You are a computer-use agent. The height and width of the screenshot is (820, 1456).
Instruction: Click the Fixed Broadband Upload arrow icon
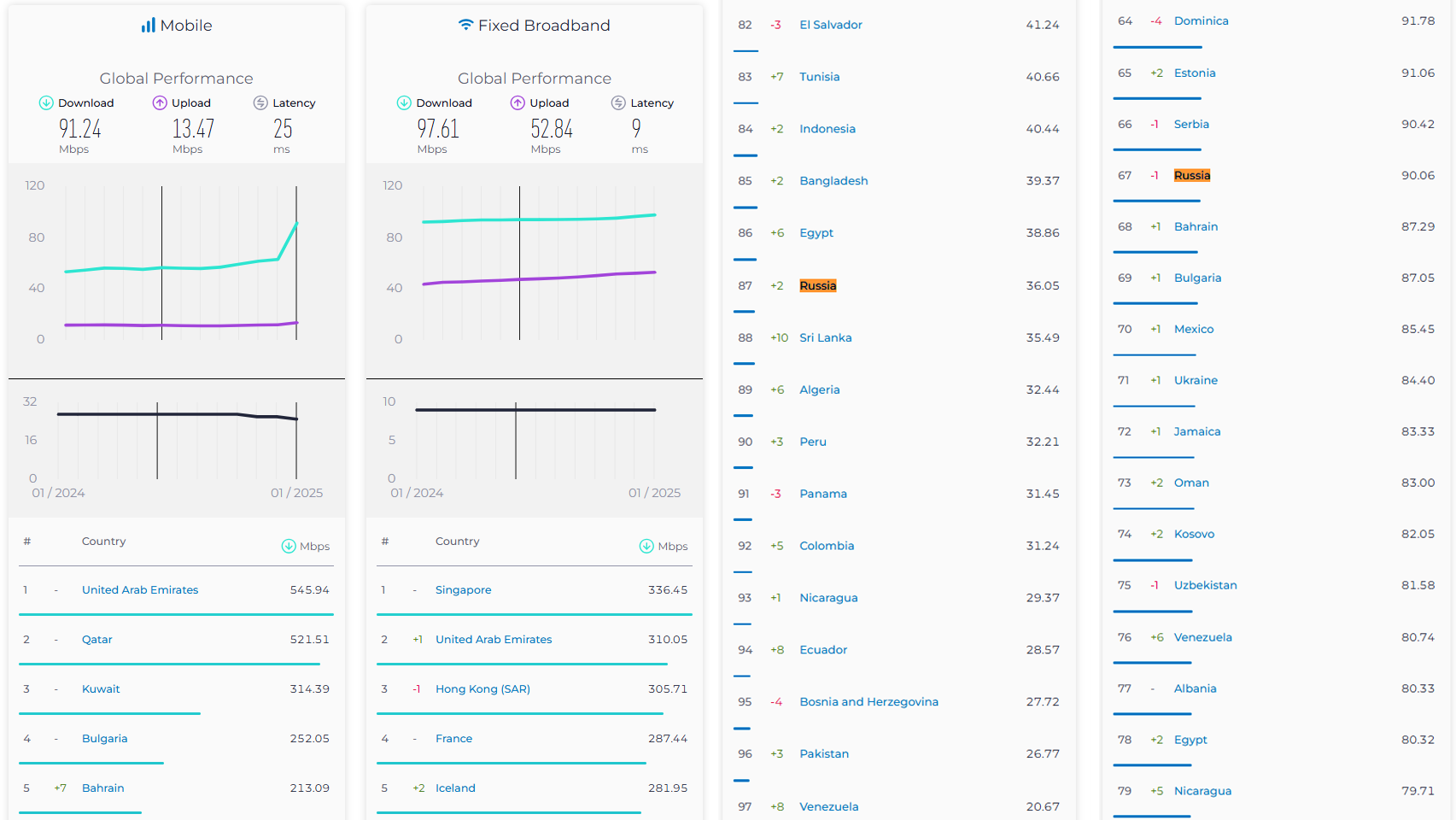click(517, 103)
